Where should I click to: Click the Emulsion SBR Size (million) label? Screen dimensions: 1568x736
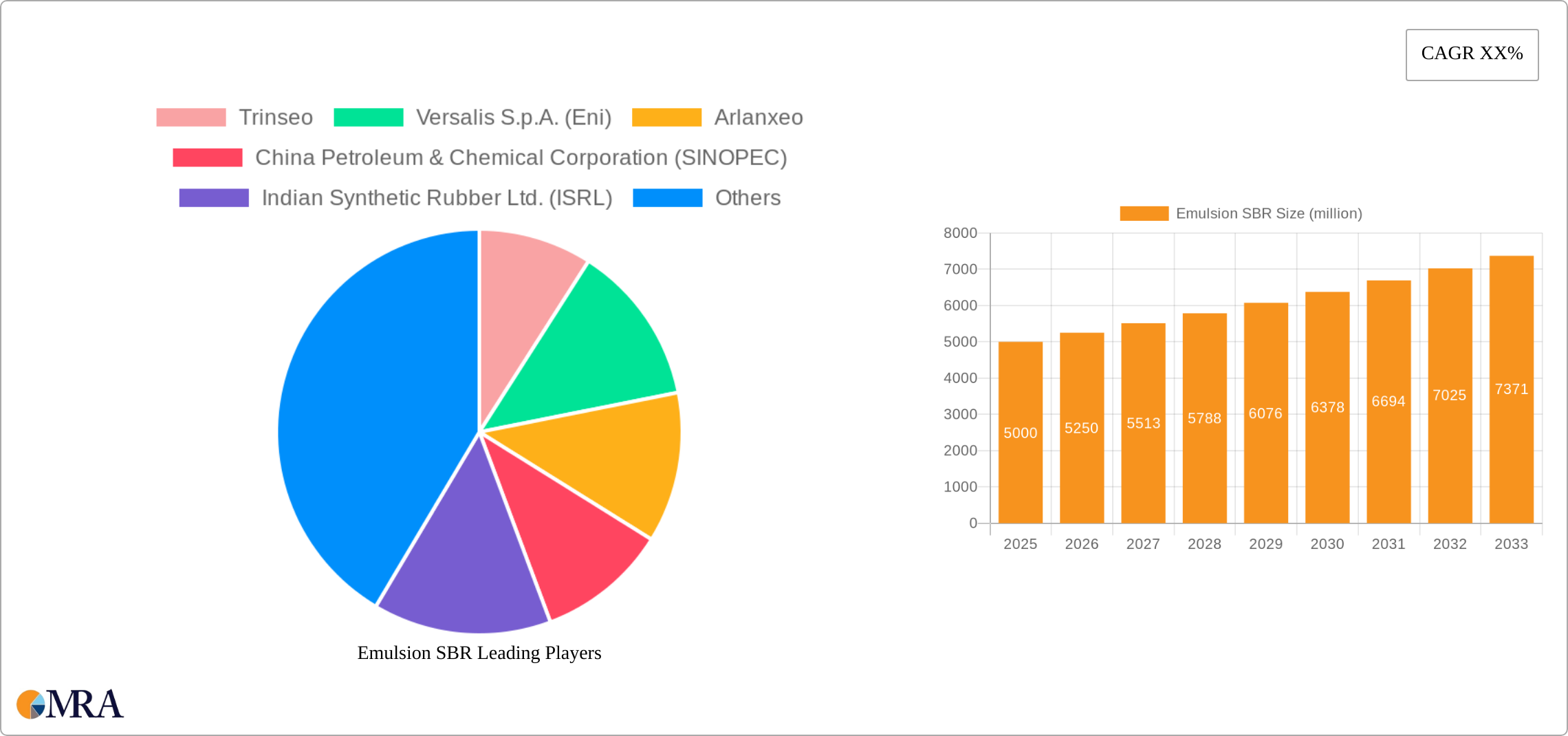(x=1269, y=213)
